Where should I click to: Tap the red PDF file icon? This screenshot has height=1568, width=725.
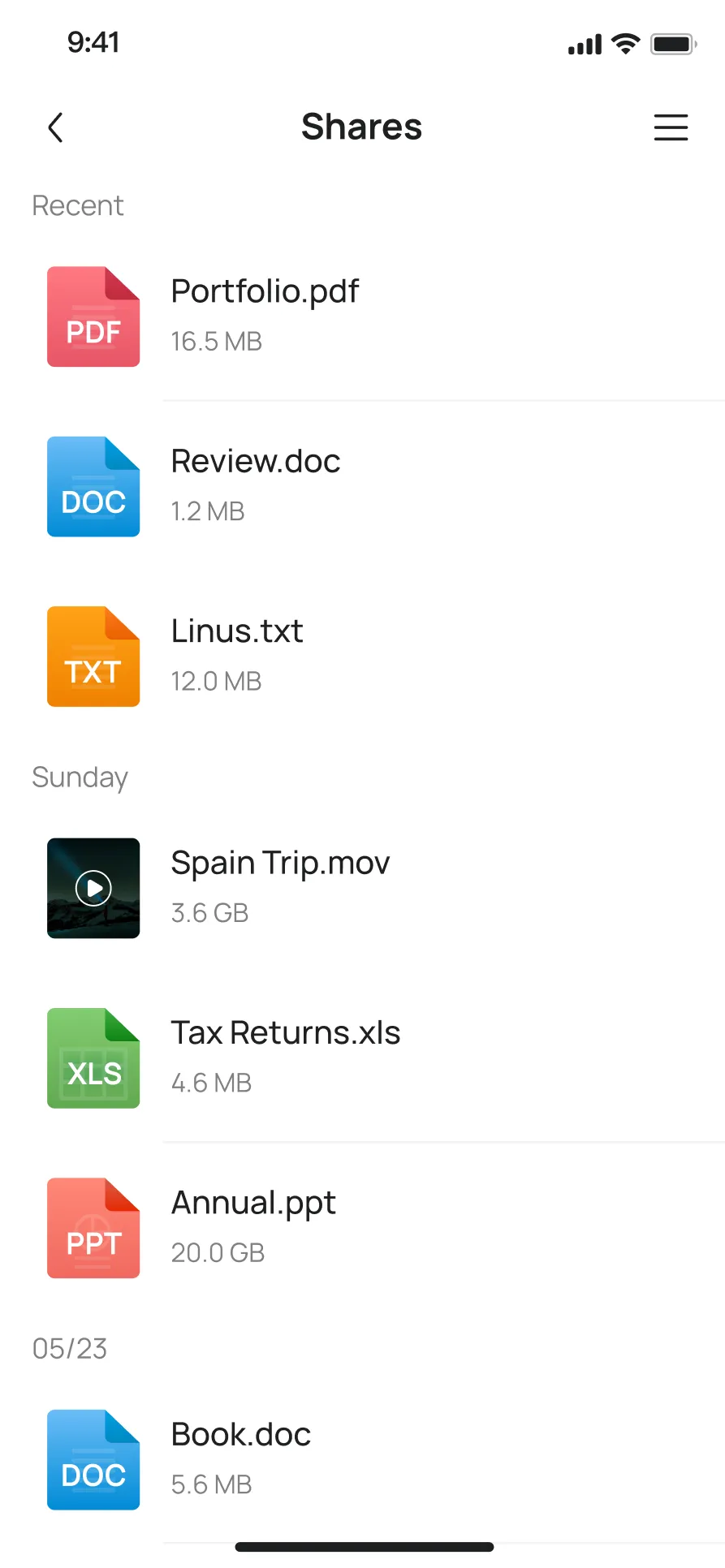point(93,317)
